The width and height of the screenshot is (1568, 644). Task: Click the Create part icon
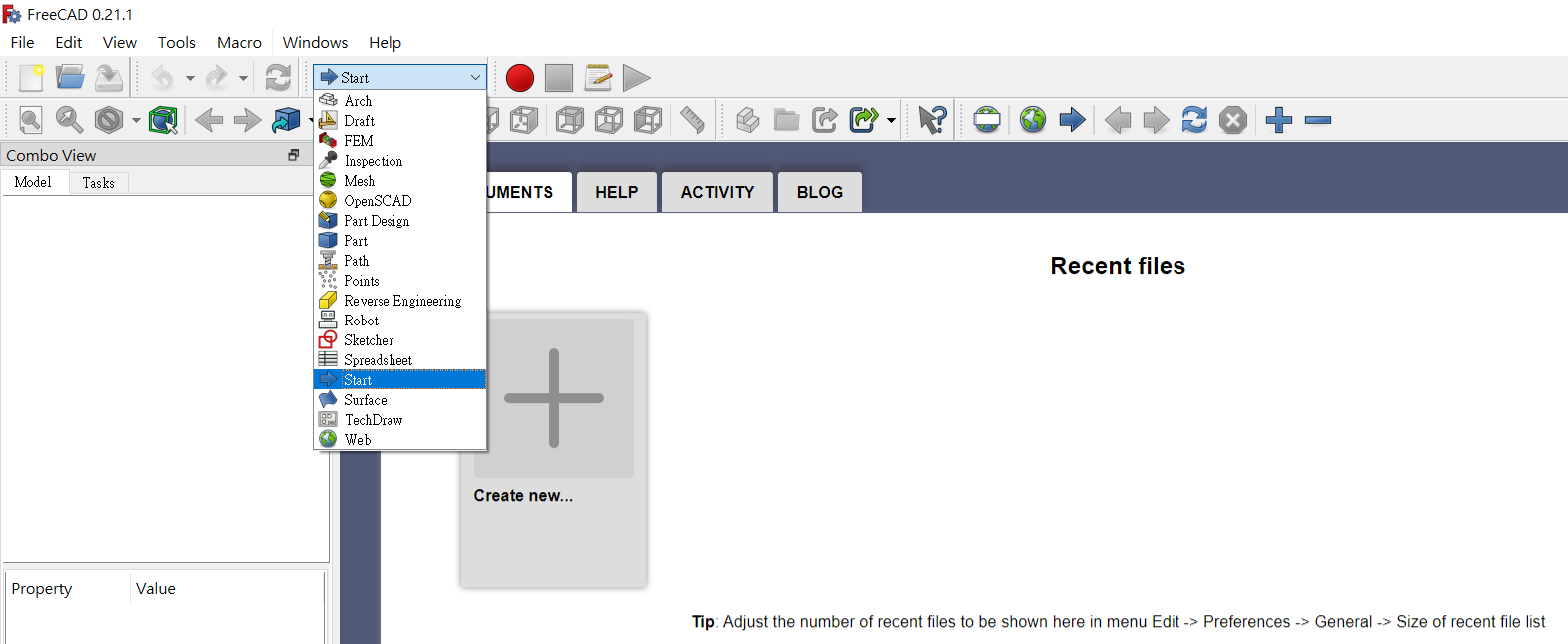[x=748, y=120]
